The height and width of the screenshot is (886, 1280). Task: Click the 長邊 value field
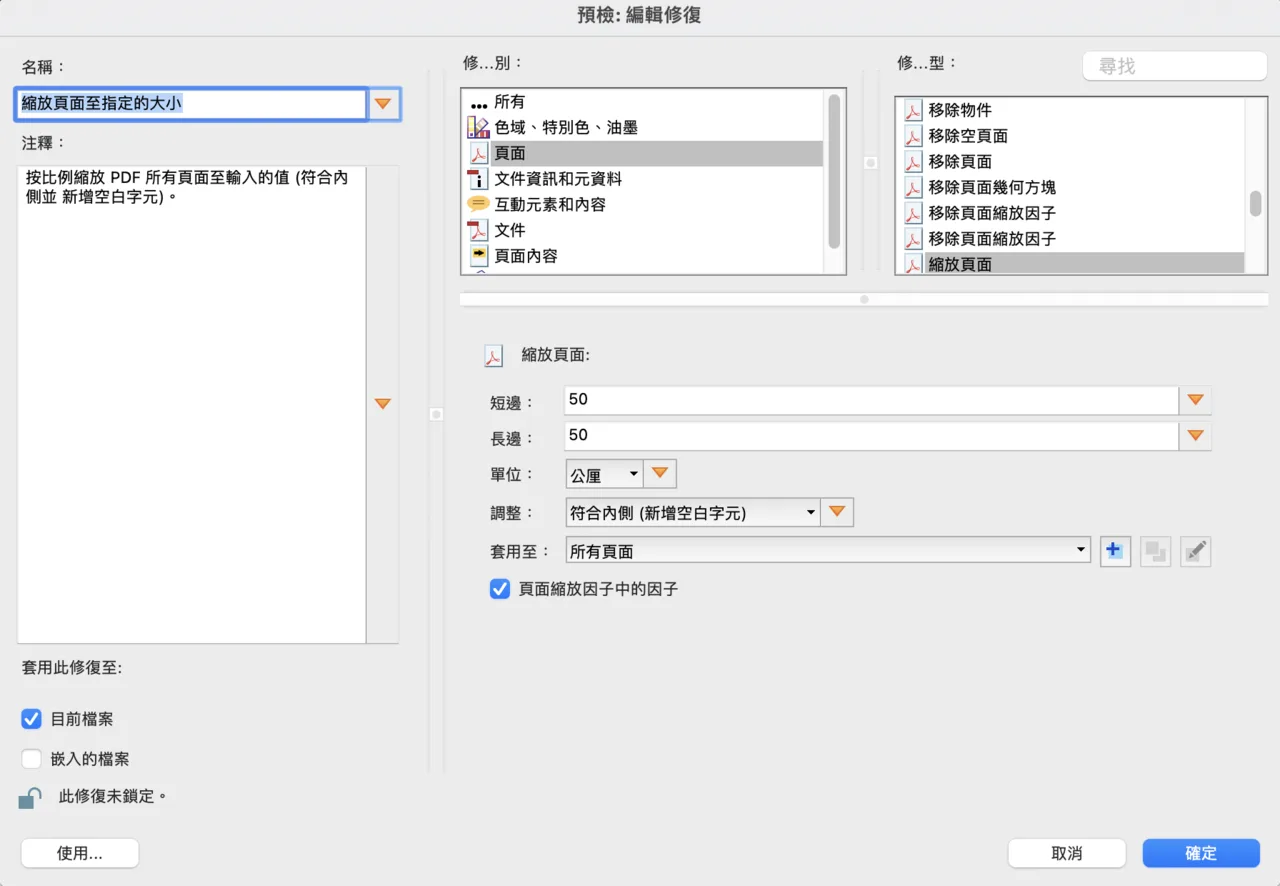pyautogui.click(x=872, y=436)
